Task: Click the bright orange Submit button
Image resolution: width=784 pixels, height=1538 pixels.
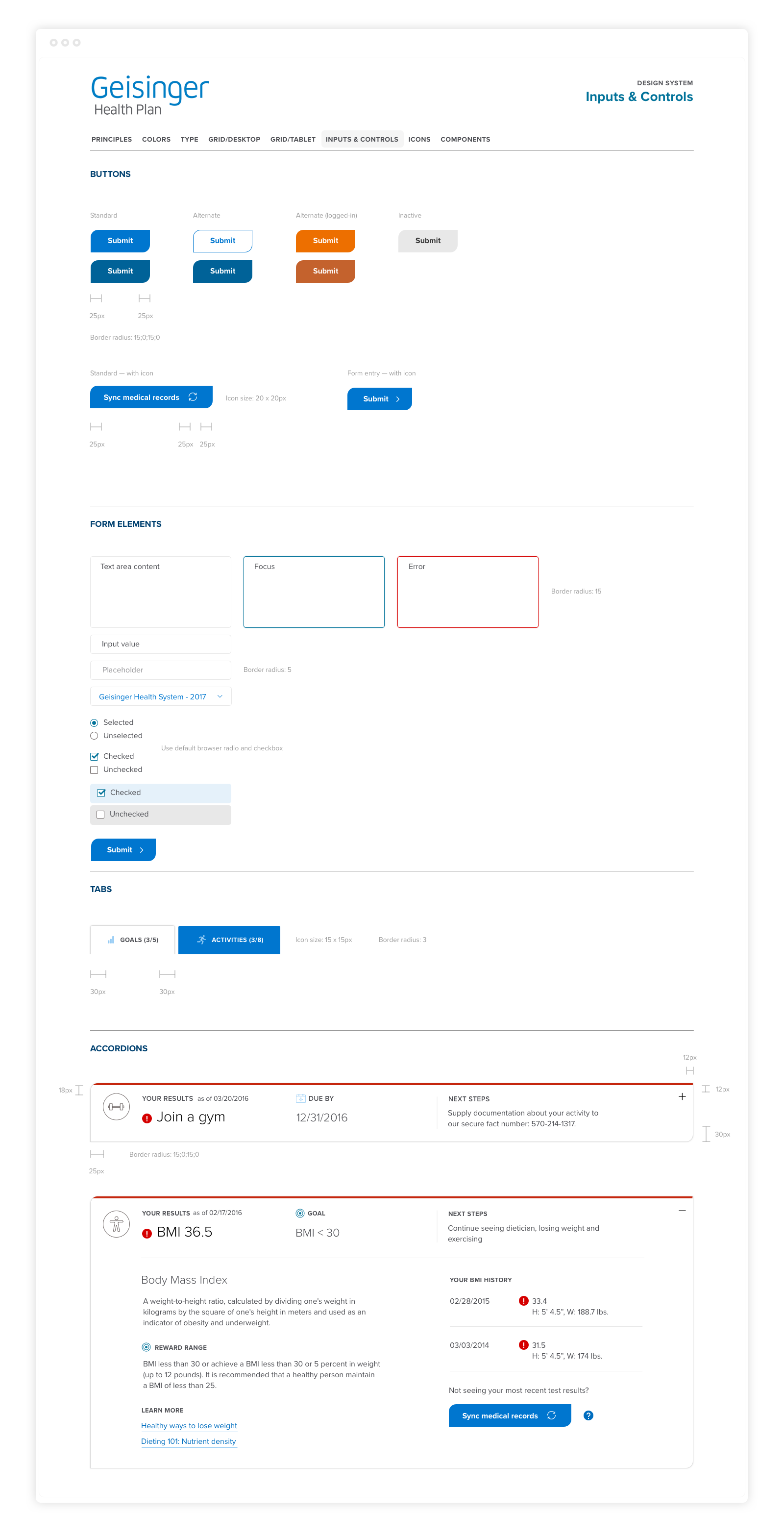Action: tap(325, 241)
